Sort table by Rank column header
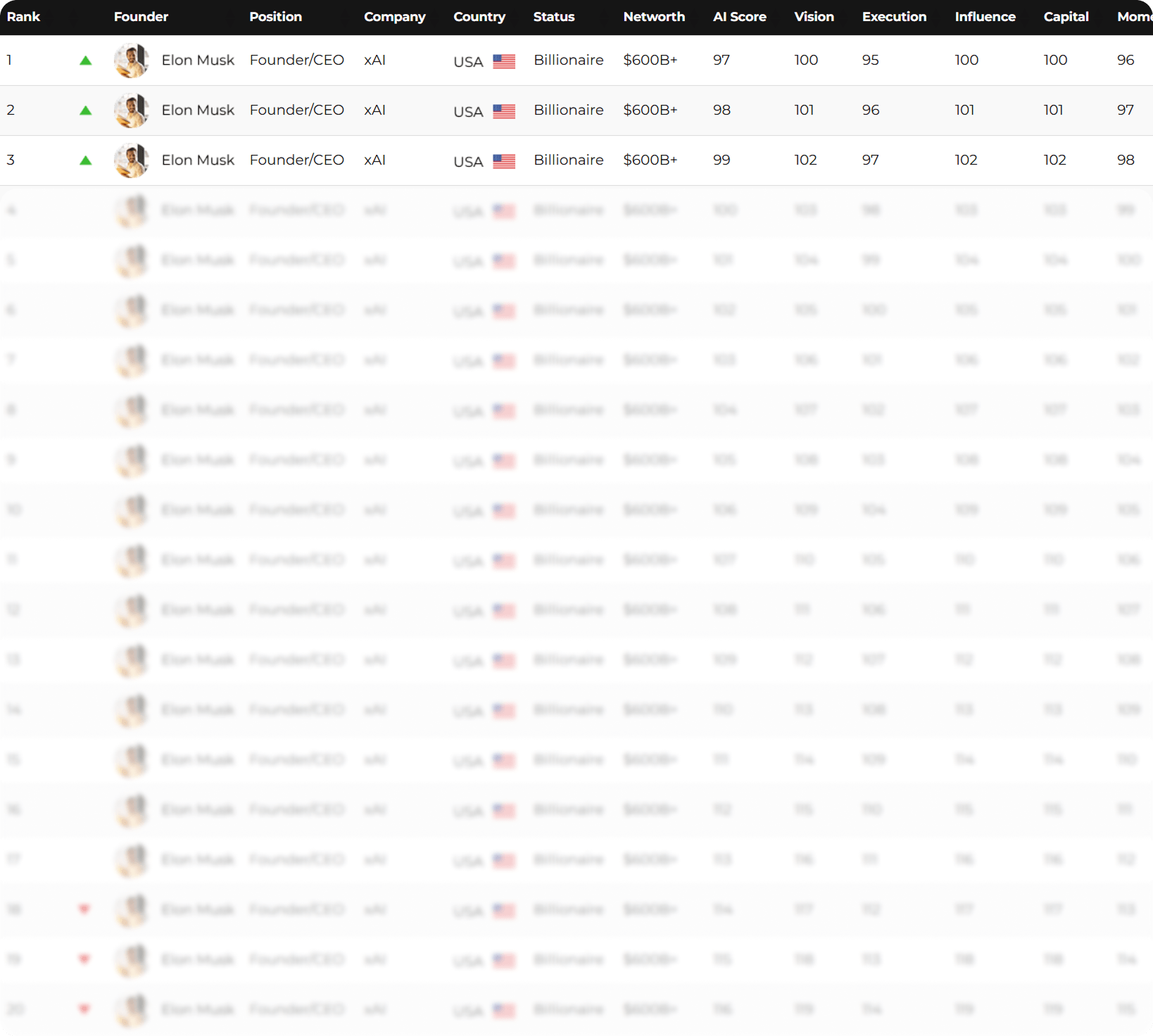This screenshot has width=1153, height=1036. pyautogui.click(x=23, y=17)
